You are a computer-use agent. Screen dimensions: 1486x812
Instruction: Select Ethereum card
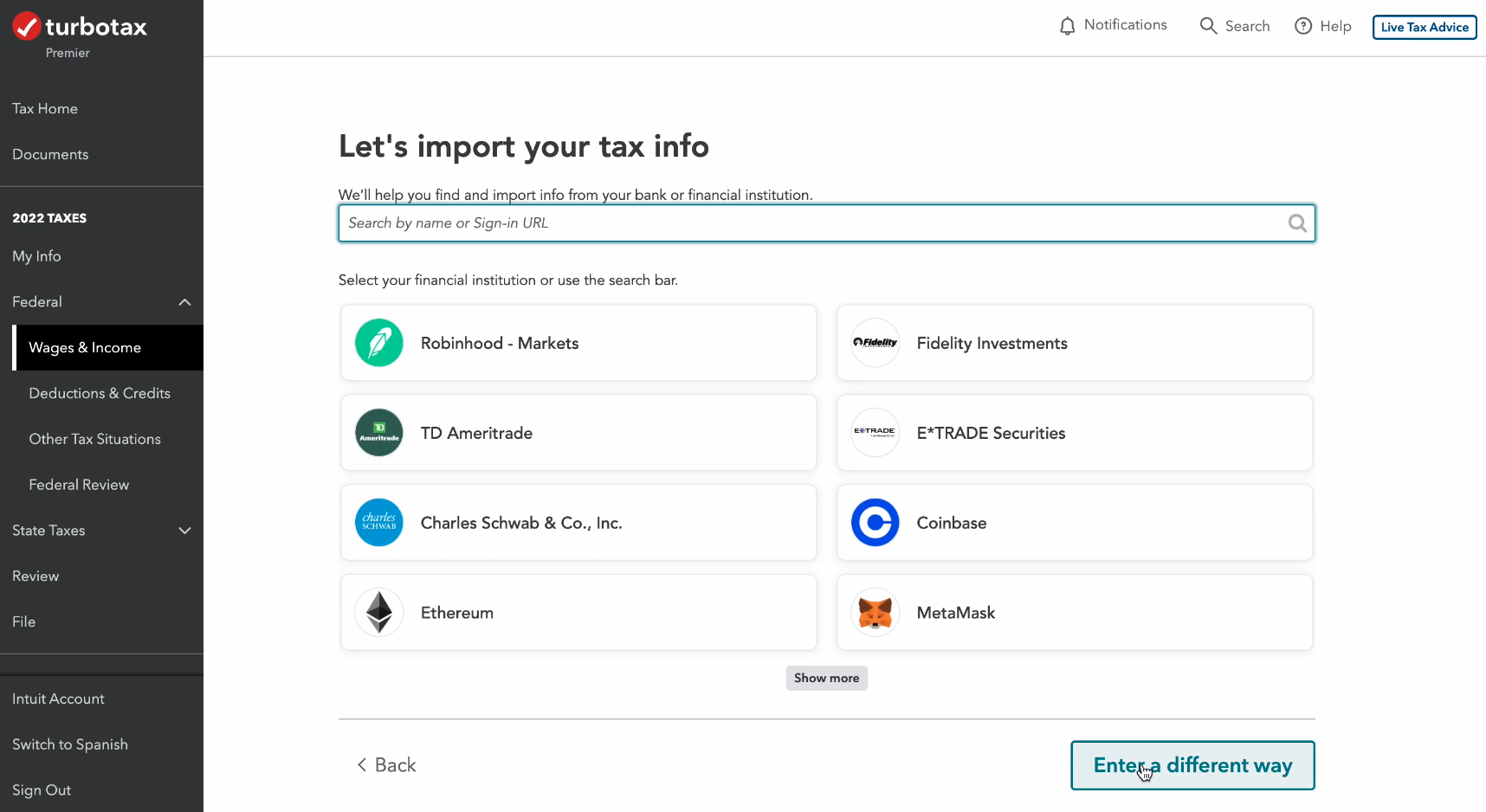[x=578, y=613]
